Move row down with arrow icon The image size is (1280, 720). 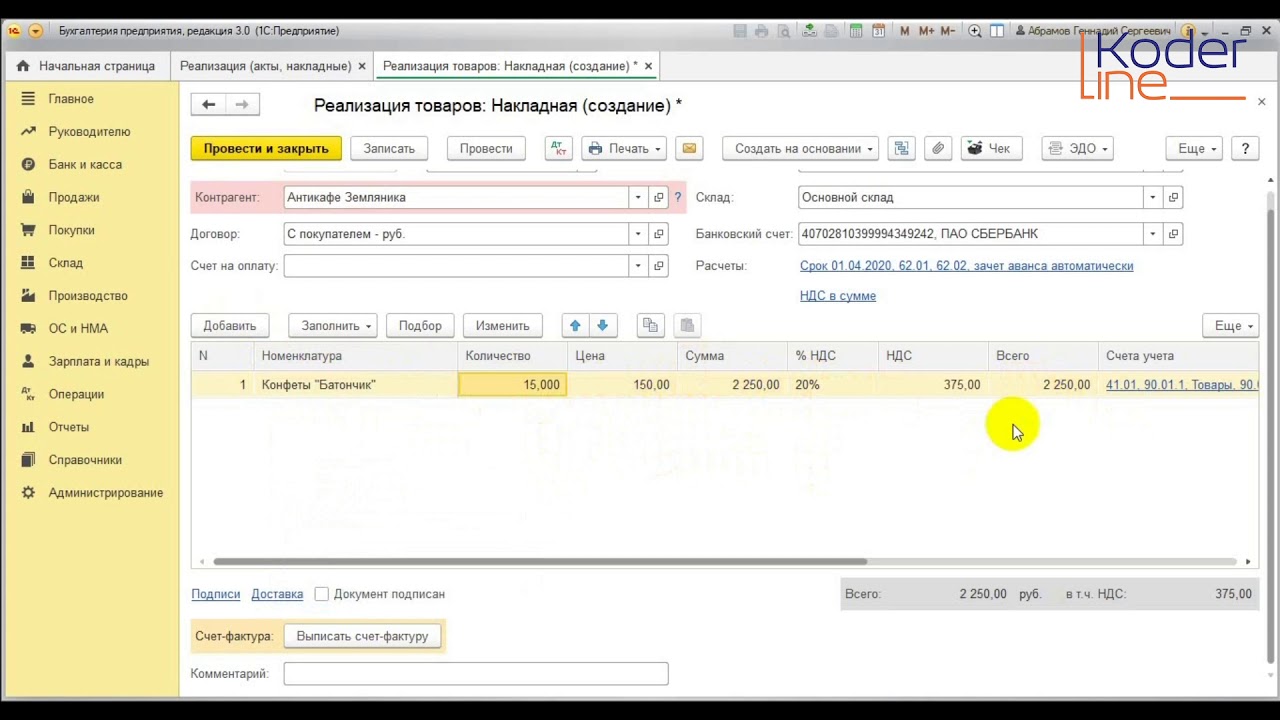602,326
